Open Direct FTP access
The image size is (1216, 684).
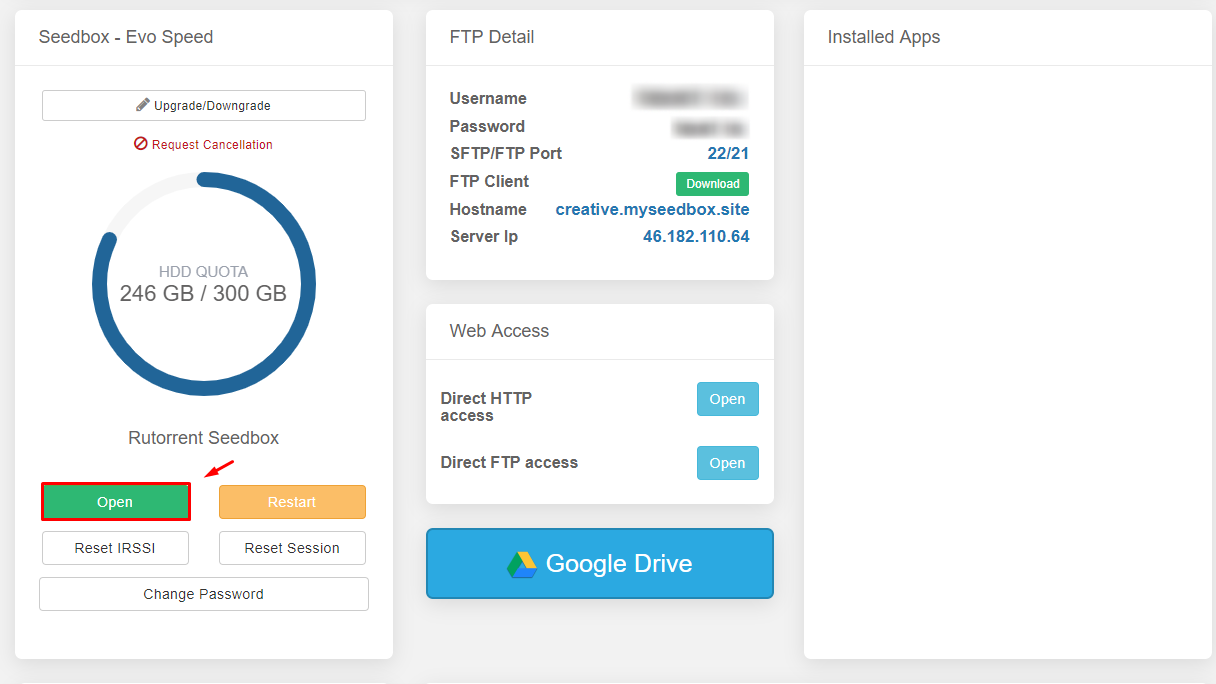[x=727, y=462]
